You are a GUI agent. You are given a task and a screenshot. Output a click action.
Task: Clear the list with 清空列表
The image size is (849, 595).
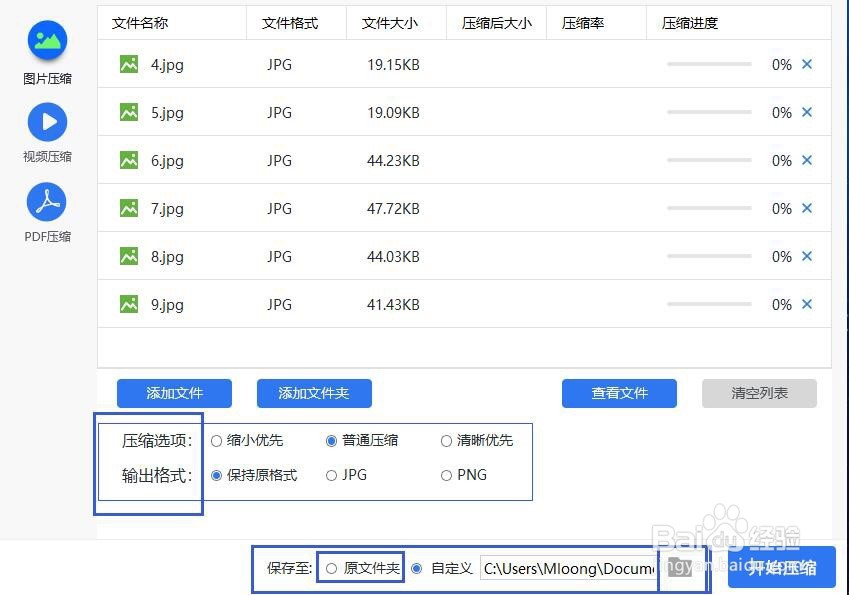[758, 393]
